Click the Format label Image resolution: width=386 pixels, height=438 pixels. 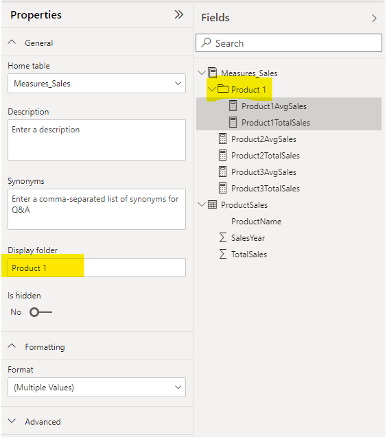(x=20, y=370)
